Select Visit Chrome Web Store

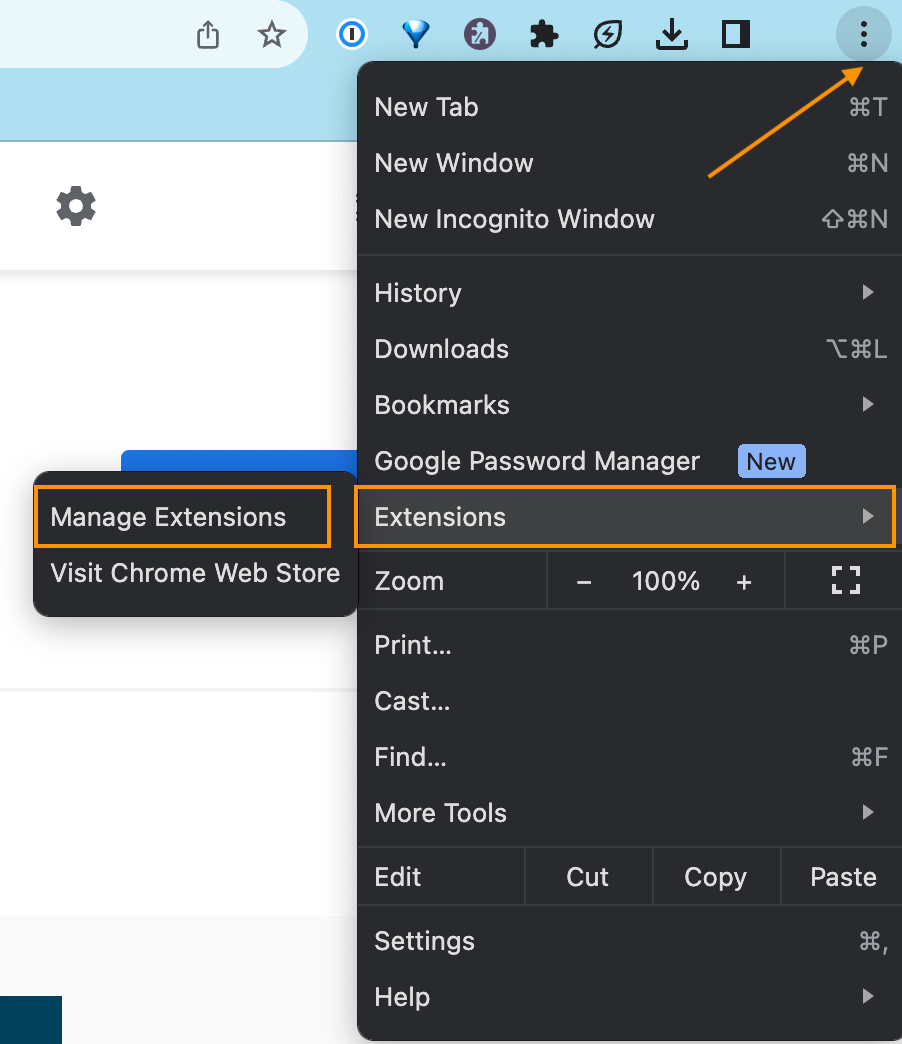tap(195, 573)
